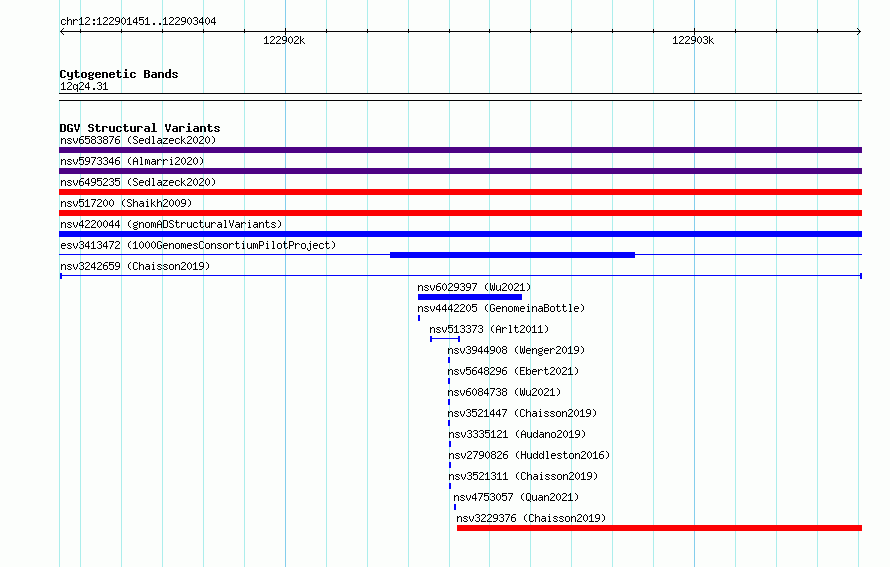Screen dimensions: 890x567
Task: Click the nsv3242659 (Chaisson2019) label
Action: pos(135,266)
